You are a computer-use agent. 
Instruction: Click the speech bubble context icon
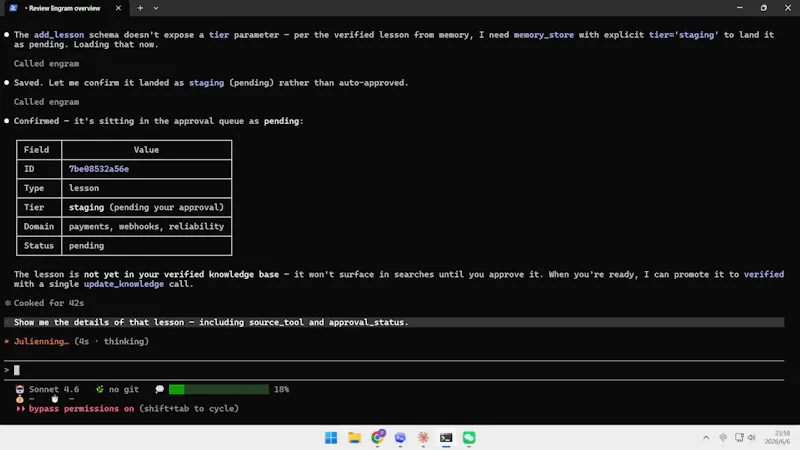(x=160, y=389)
